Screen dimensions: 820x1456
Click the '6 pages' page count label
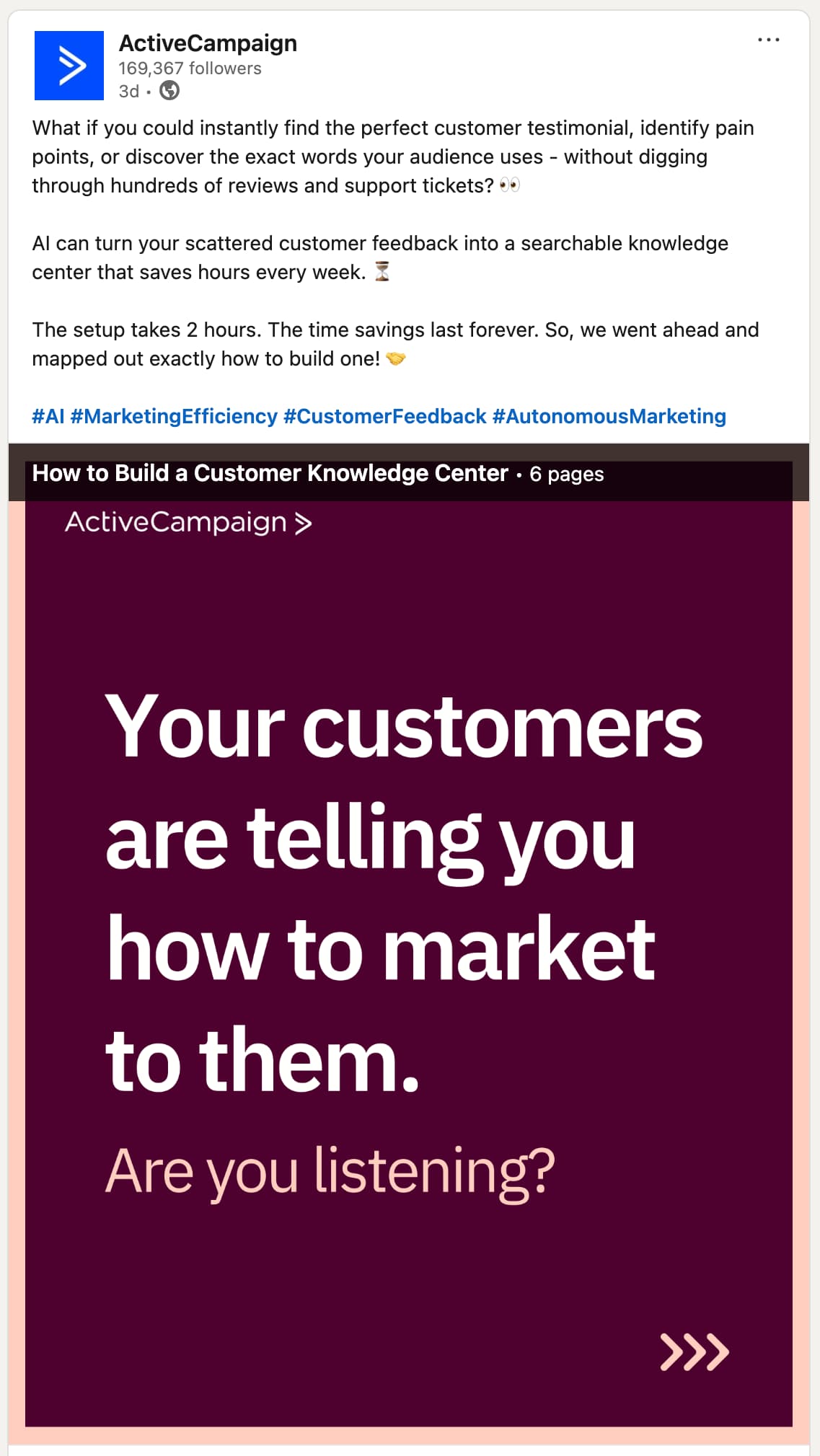[x=568, y=475]
